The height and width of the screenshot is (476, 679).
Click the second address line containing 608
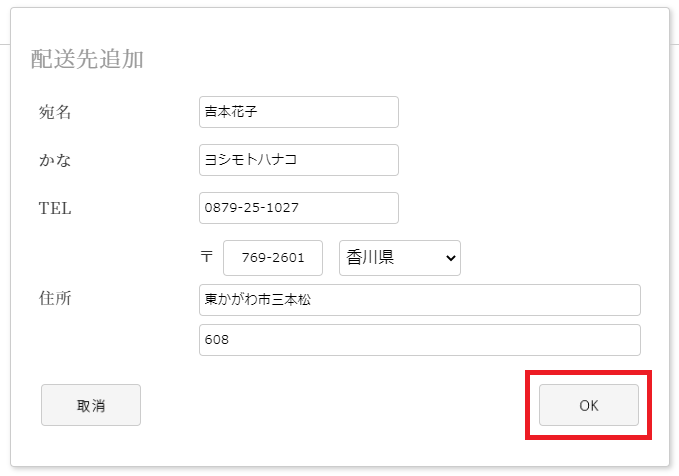(420, 340)
